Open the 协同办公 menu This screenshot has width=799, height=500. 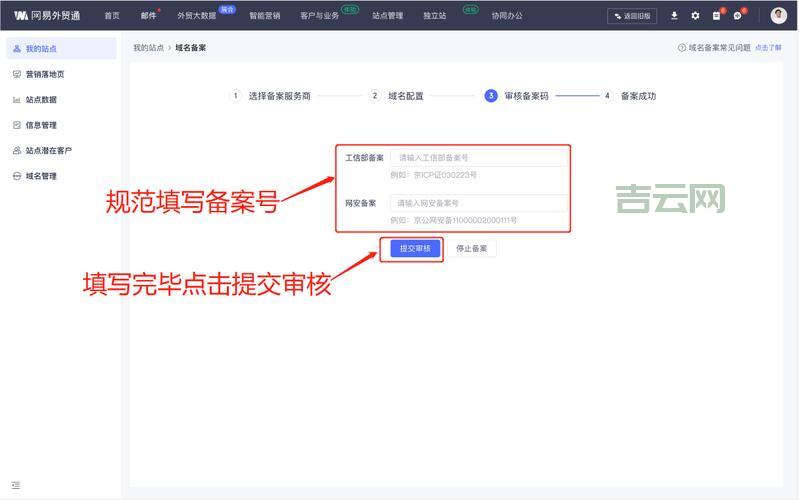click(x=507, y=16)
